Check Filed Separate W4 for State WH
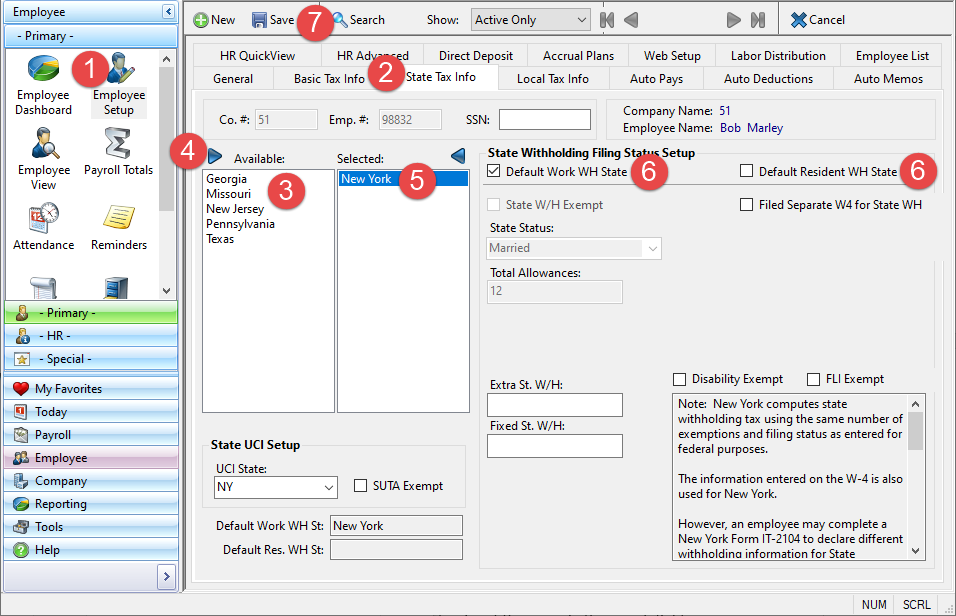This screenshot has height=616, width=956. tap(746, 204)
